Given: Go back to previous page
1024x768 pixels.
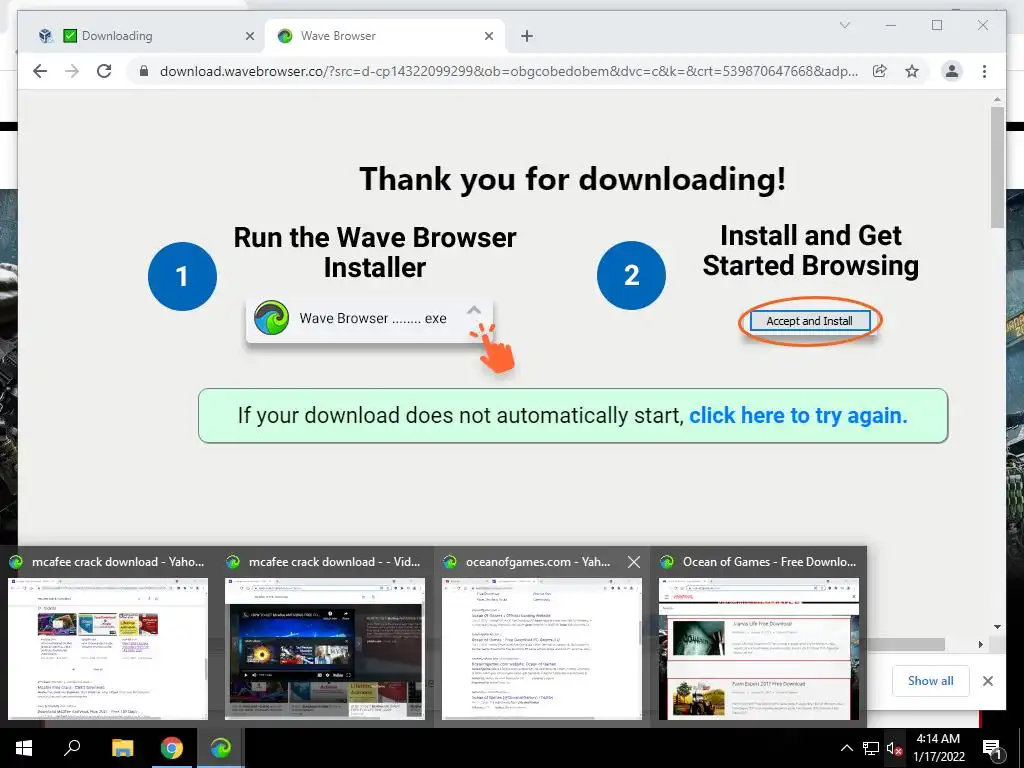Looking at the screenshot, I should click(40, 71).
